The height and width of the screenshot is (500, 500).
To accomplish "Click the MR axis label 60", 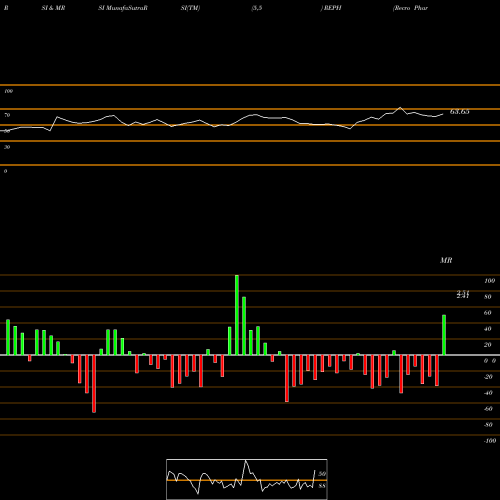I will [x=488, y=313].
